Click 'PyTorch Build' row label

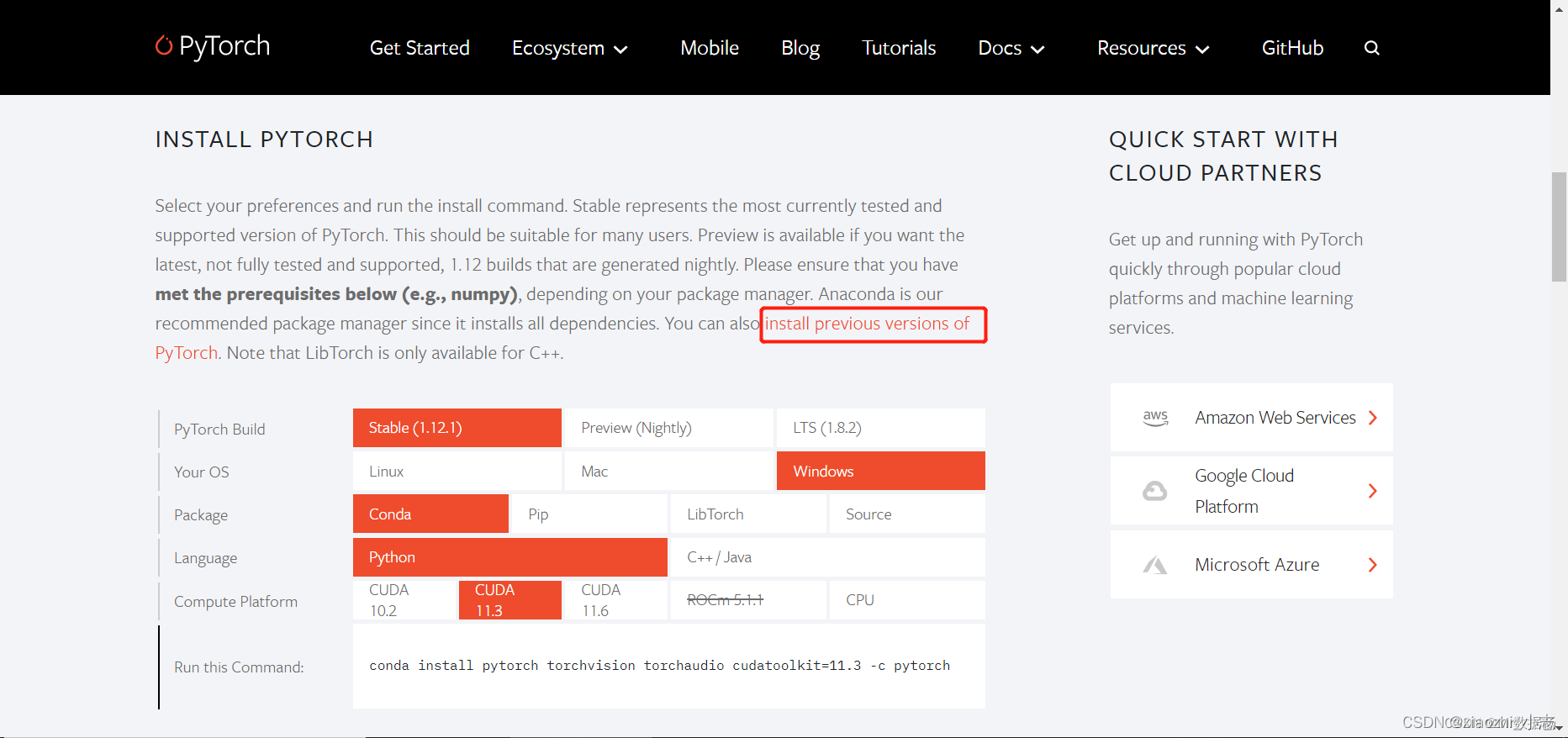pos(219,430)
